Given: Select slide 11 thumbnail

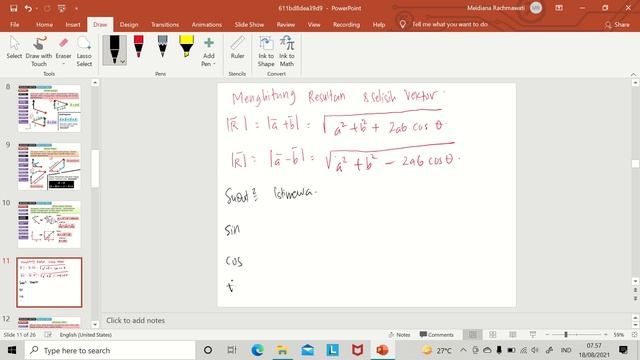Looking at the screenshot, I should pyautogui.click(x=49, y=282).
